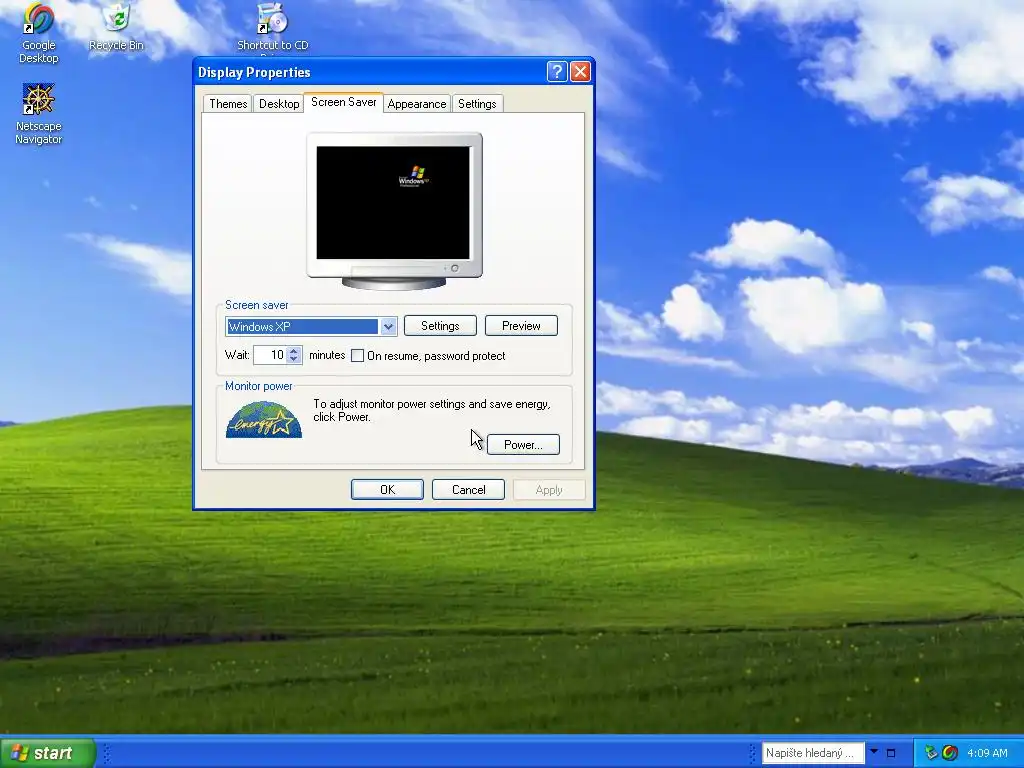The image size is (1024, 768).
Task: Switch to the Desktop tab
Action: click(x=279, y=104)
